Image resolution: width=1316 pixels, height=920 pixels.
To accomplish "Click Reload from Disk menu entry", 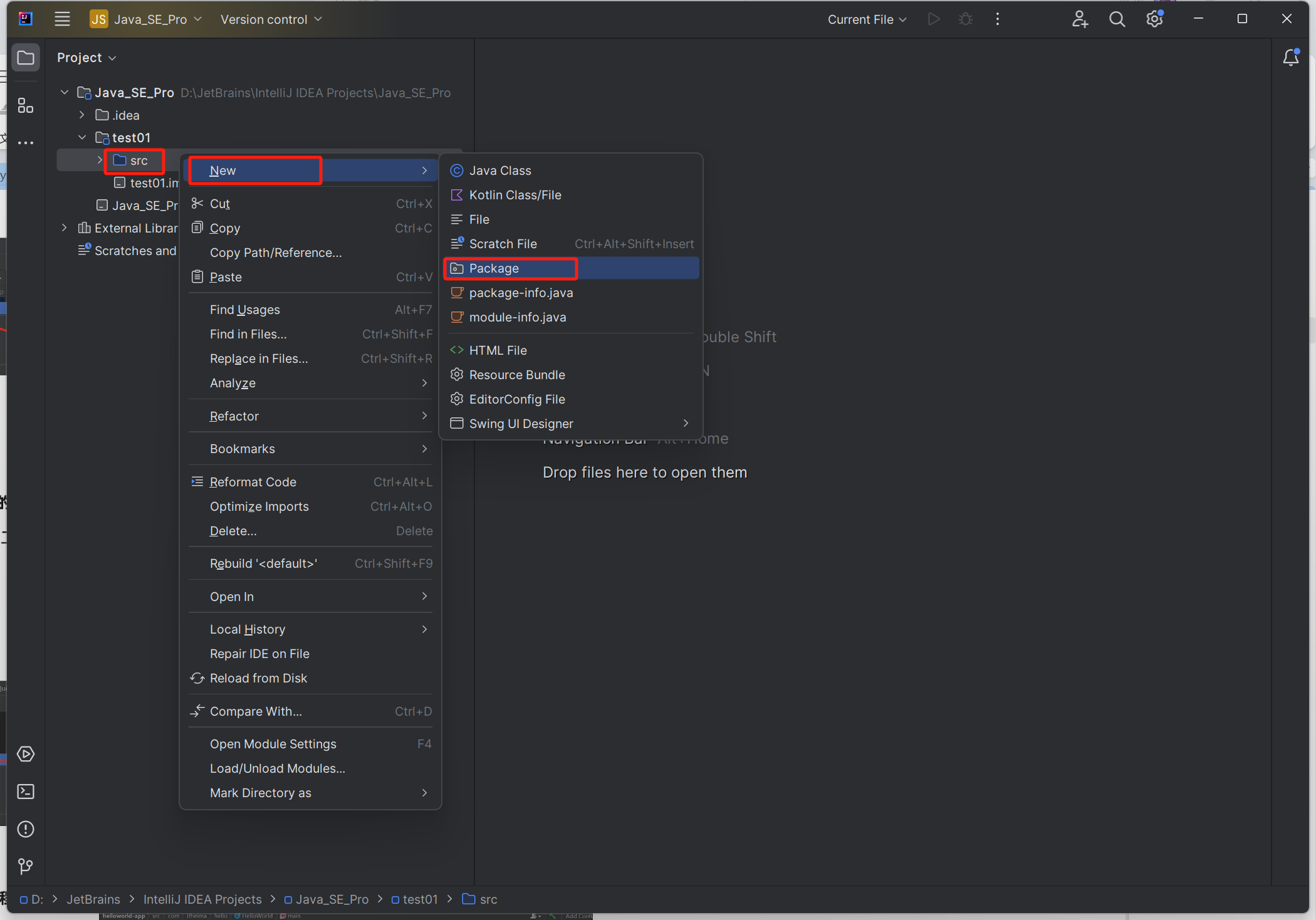I will coord(258,678).
